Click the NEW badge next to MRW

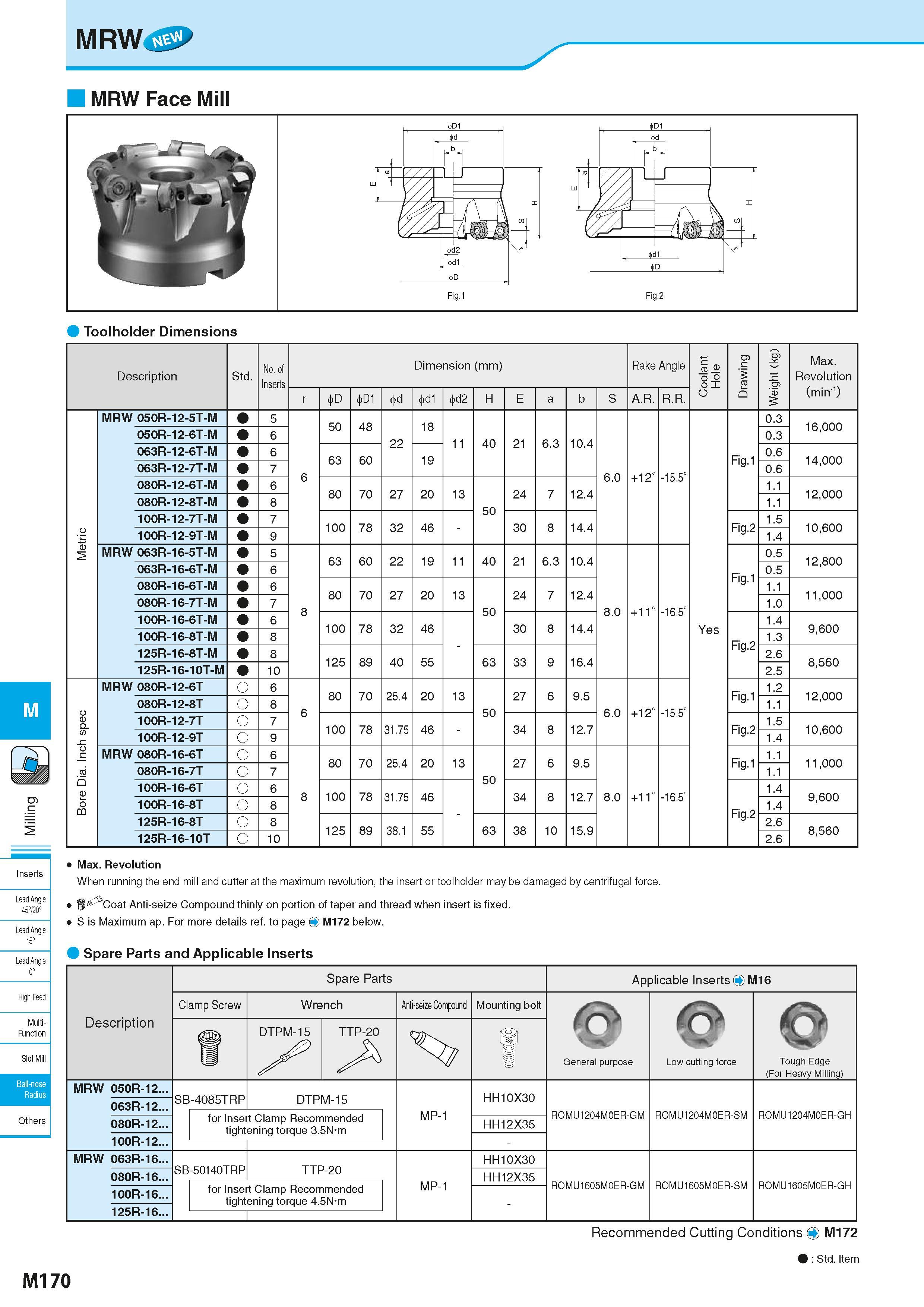(168, 39)
